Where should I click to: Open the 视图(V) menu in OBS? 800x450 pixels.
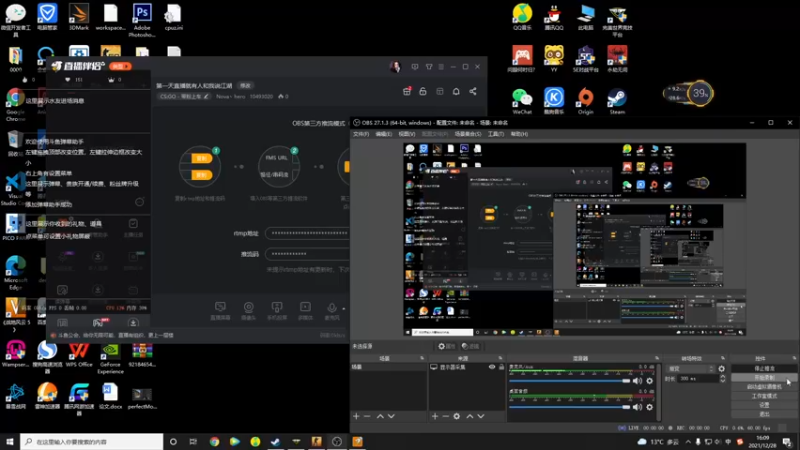(407, 134)
